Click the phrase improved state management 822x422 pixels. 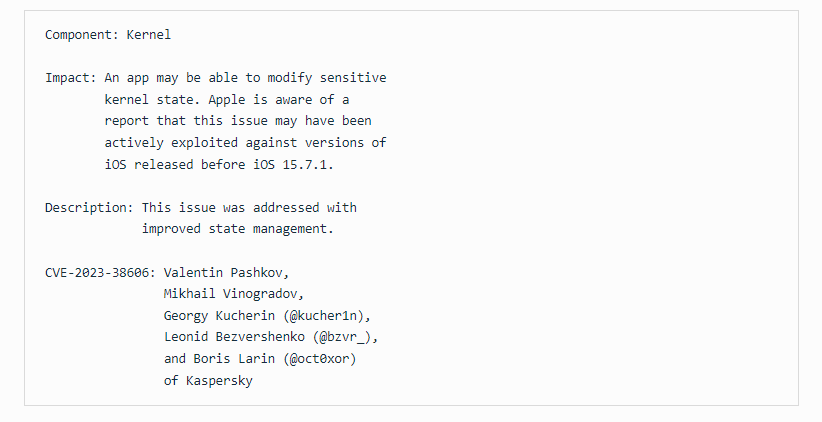point(234,229)
